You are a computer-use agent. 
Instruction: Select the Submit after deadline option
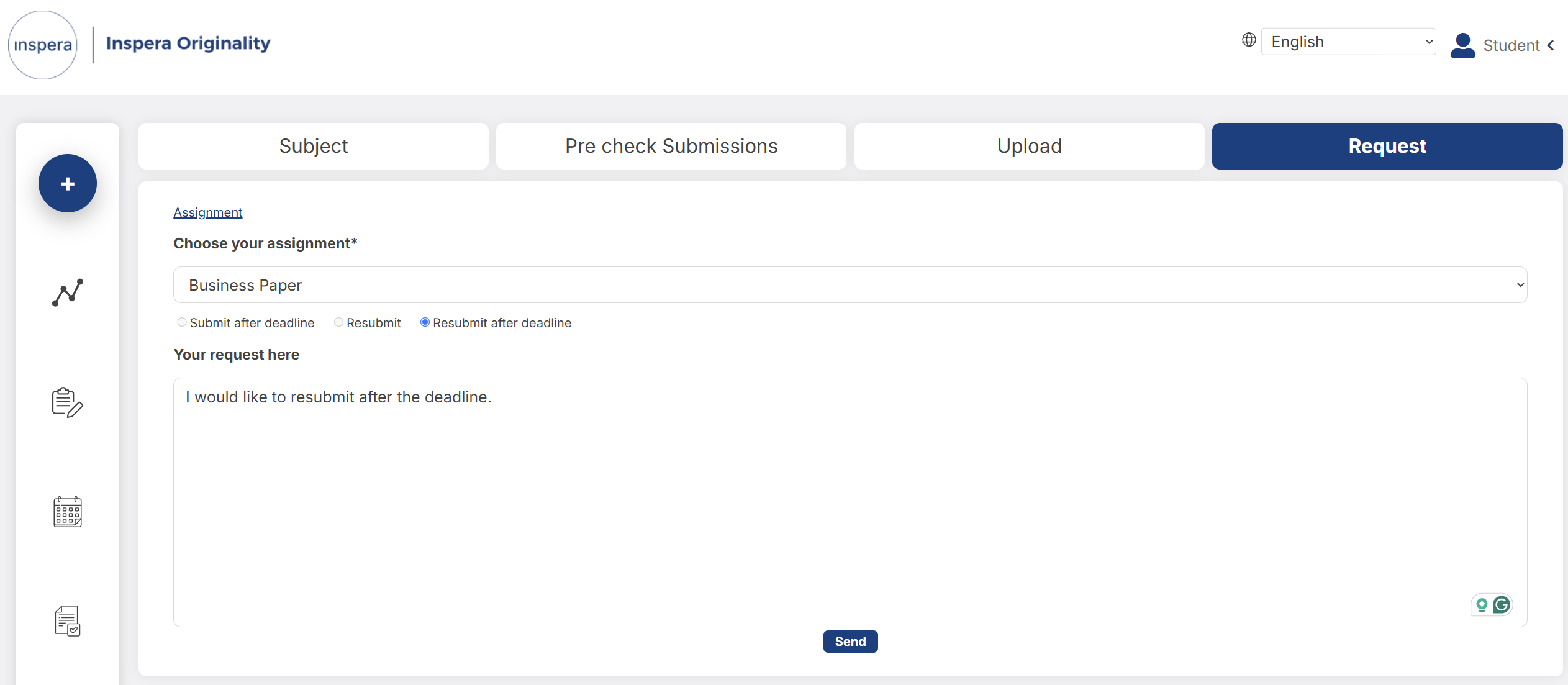click(x=182, y=322)
